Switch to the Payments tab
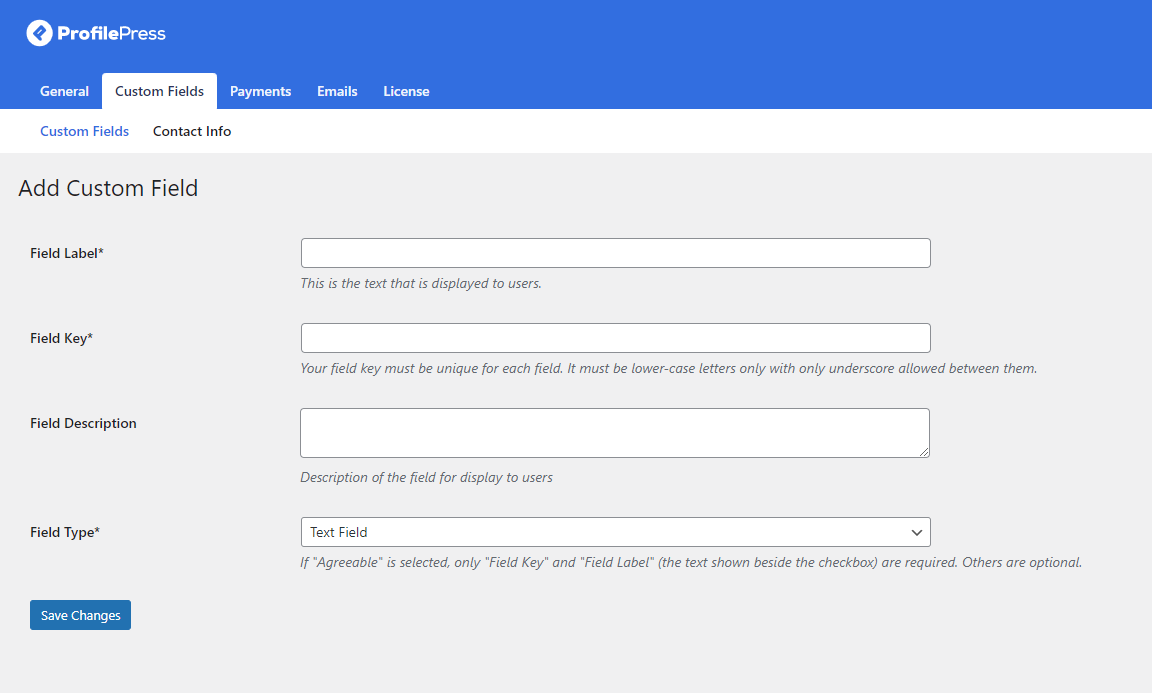This screenshot has width=1152, height=693. point(261,91)
